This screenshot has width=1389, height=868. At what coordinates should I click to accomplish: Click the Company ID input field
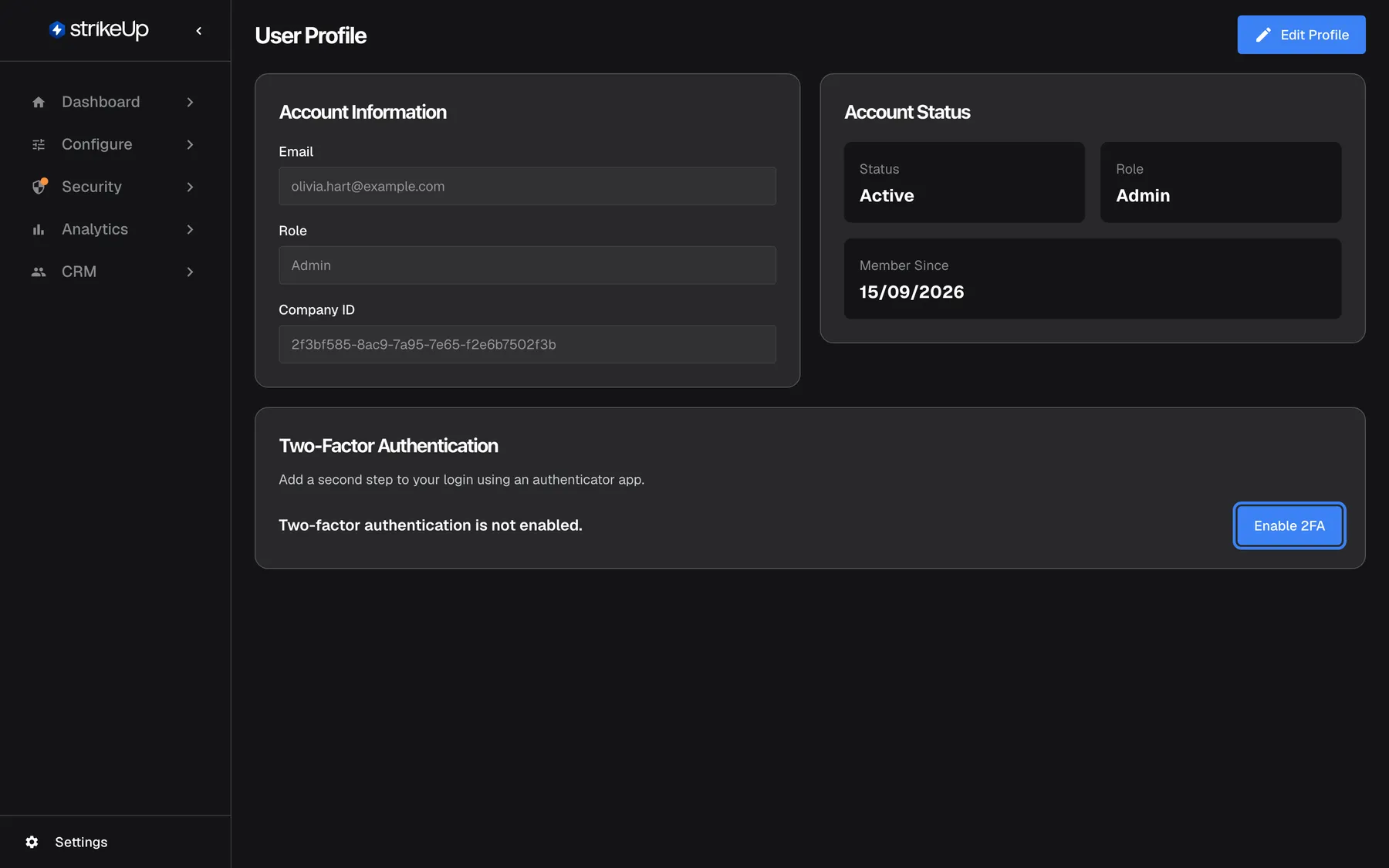click(x=527, y=344)
